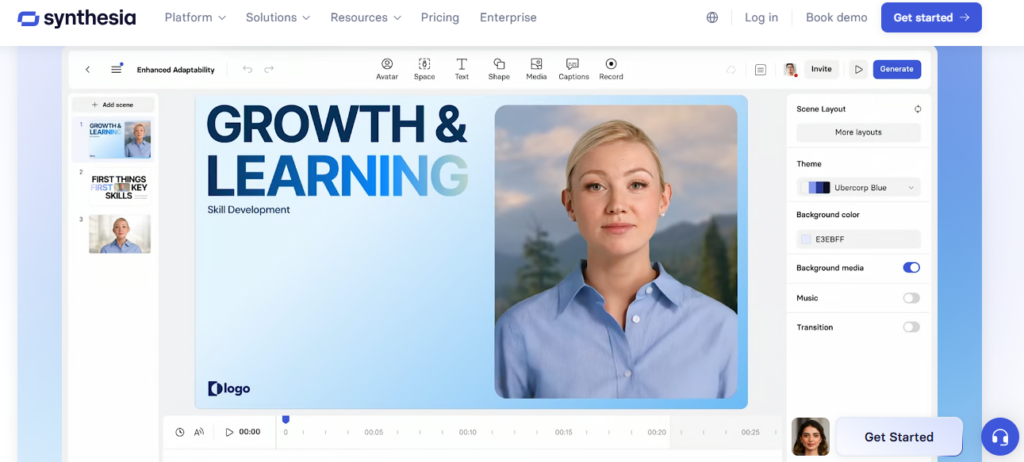
Task: Go to the Pricing page
Action: click(440, 17)
